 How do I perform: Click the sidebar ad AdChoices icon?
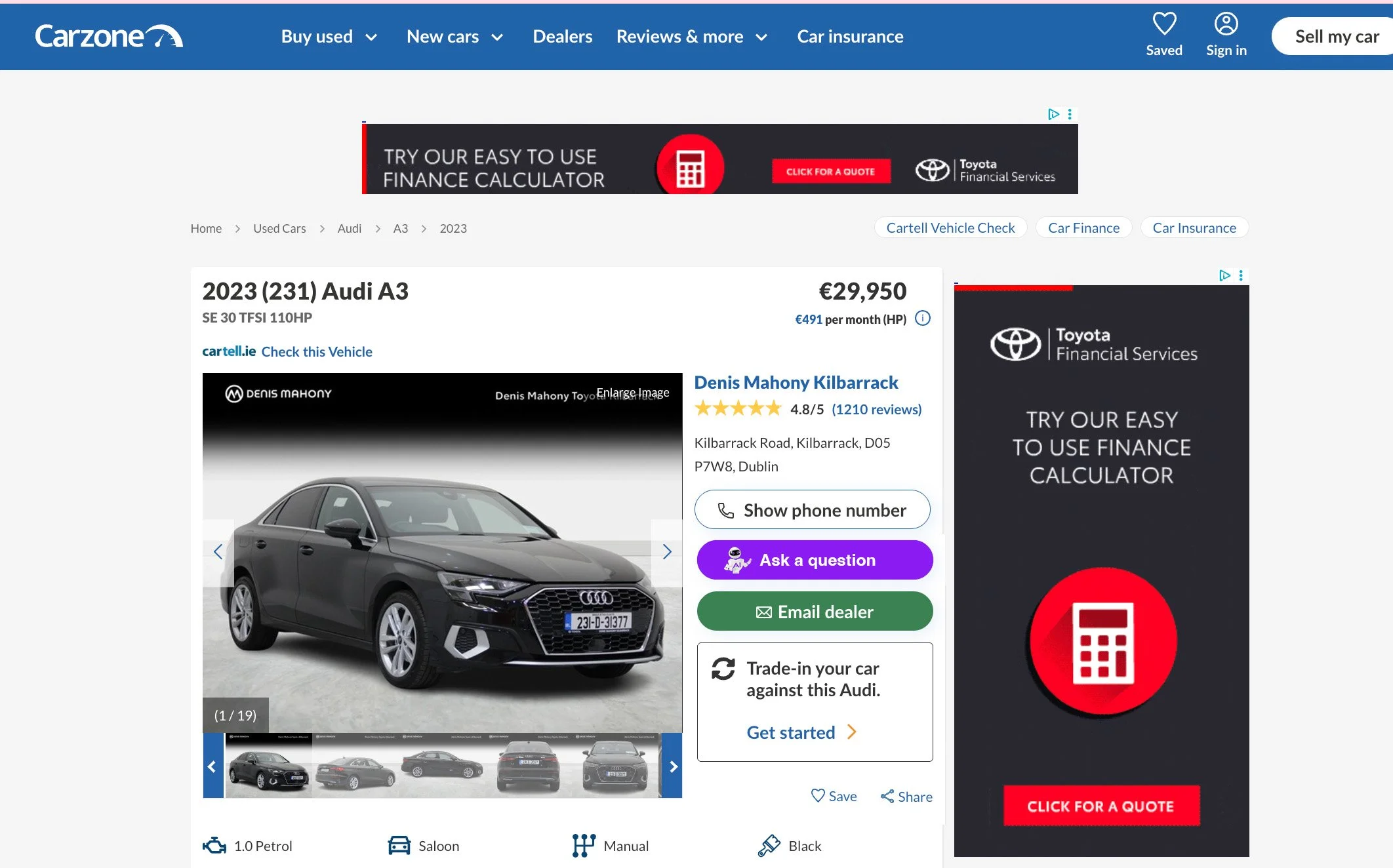coord(1224,275)
